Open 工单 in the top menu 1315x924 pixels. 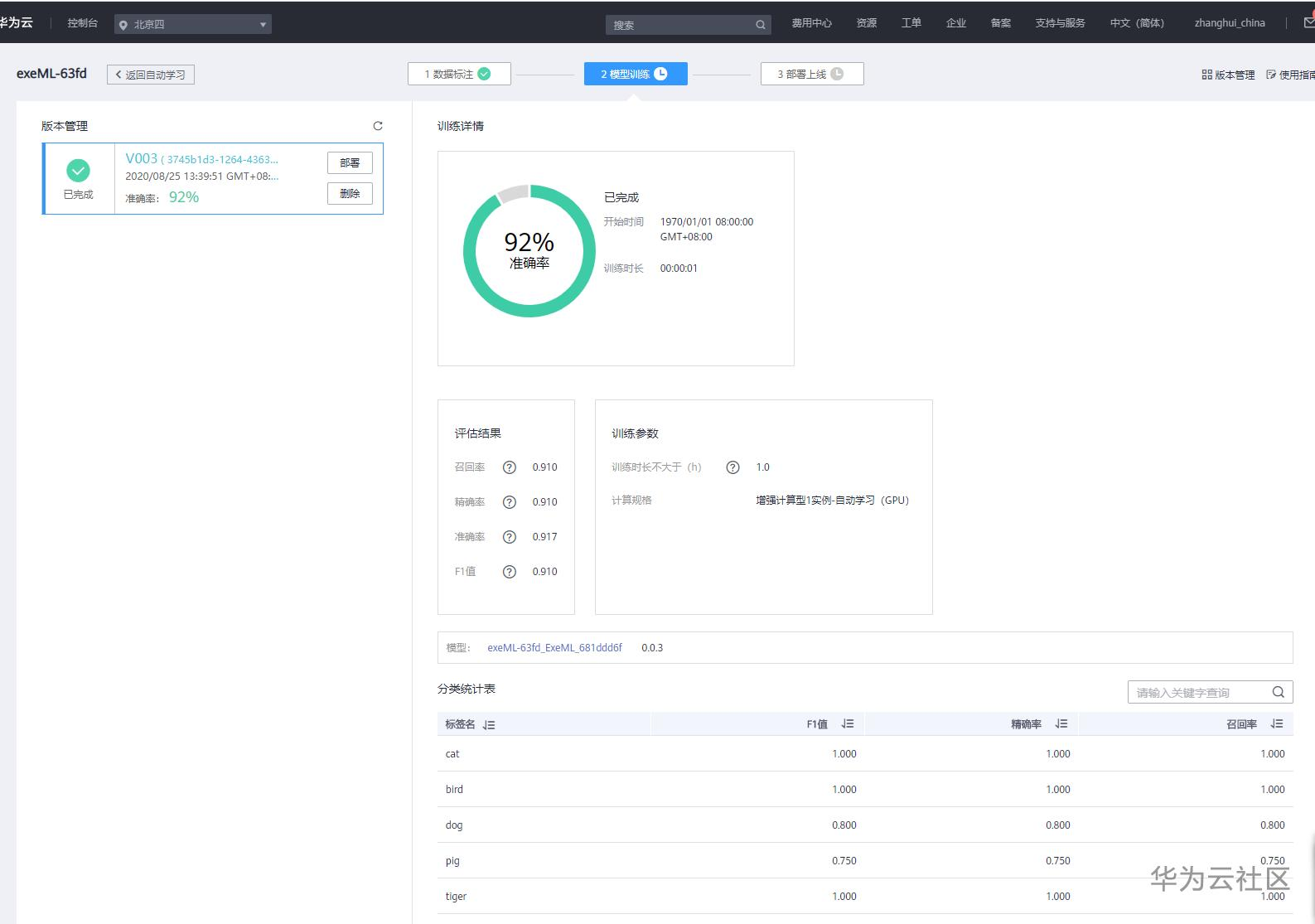[x=911, y=23]
